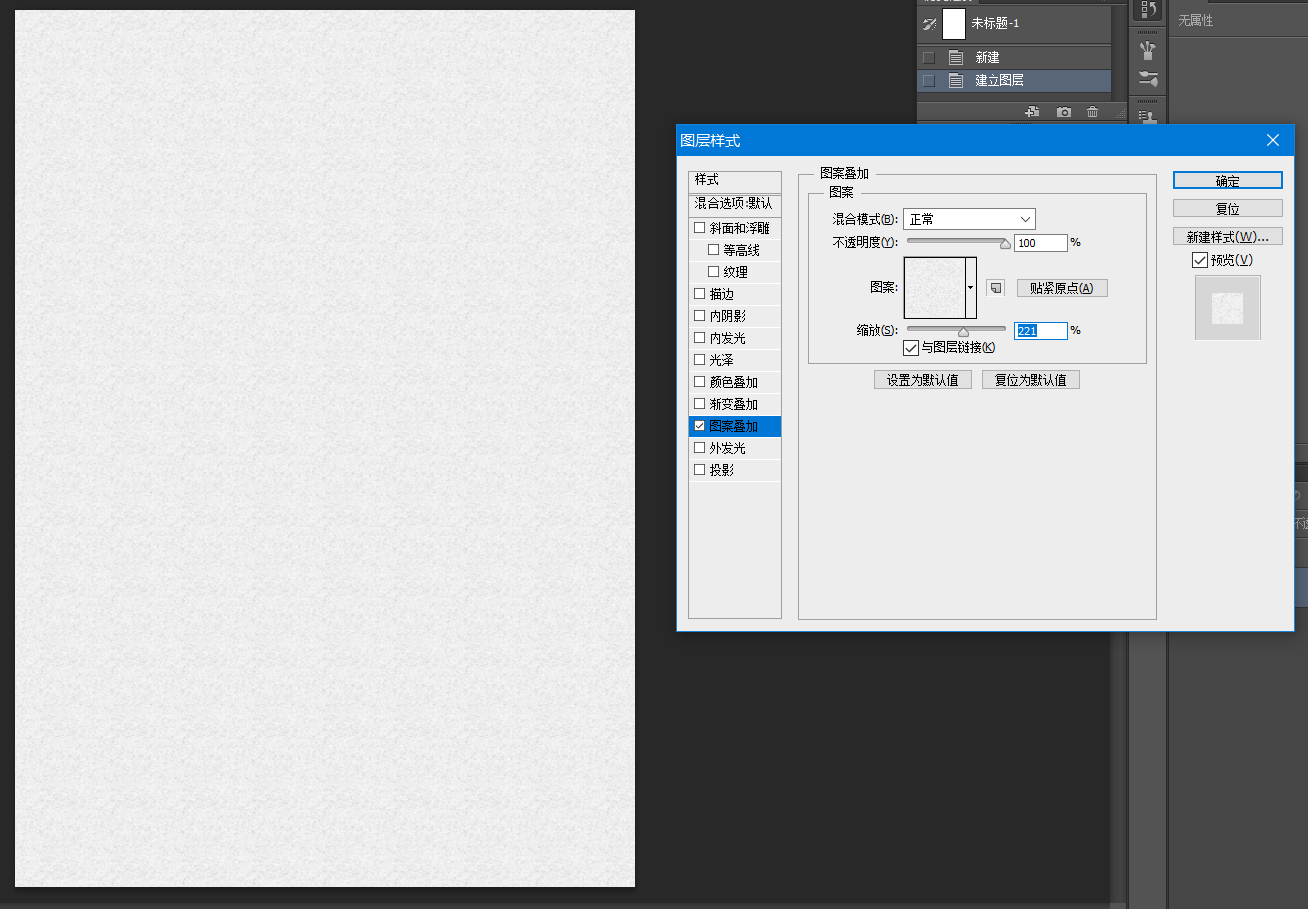Click the 新建样式(W)... button
This screenshot has width=1308, height=909.
[1228, 237]
